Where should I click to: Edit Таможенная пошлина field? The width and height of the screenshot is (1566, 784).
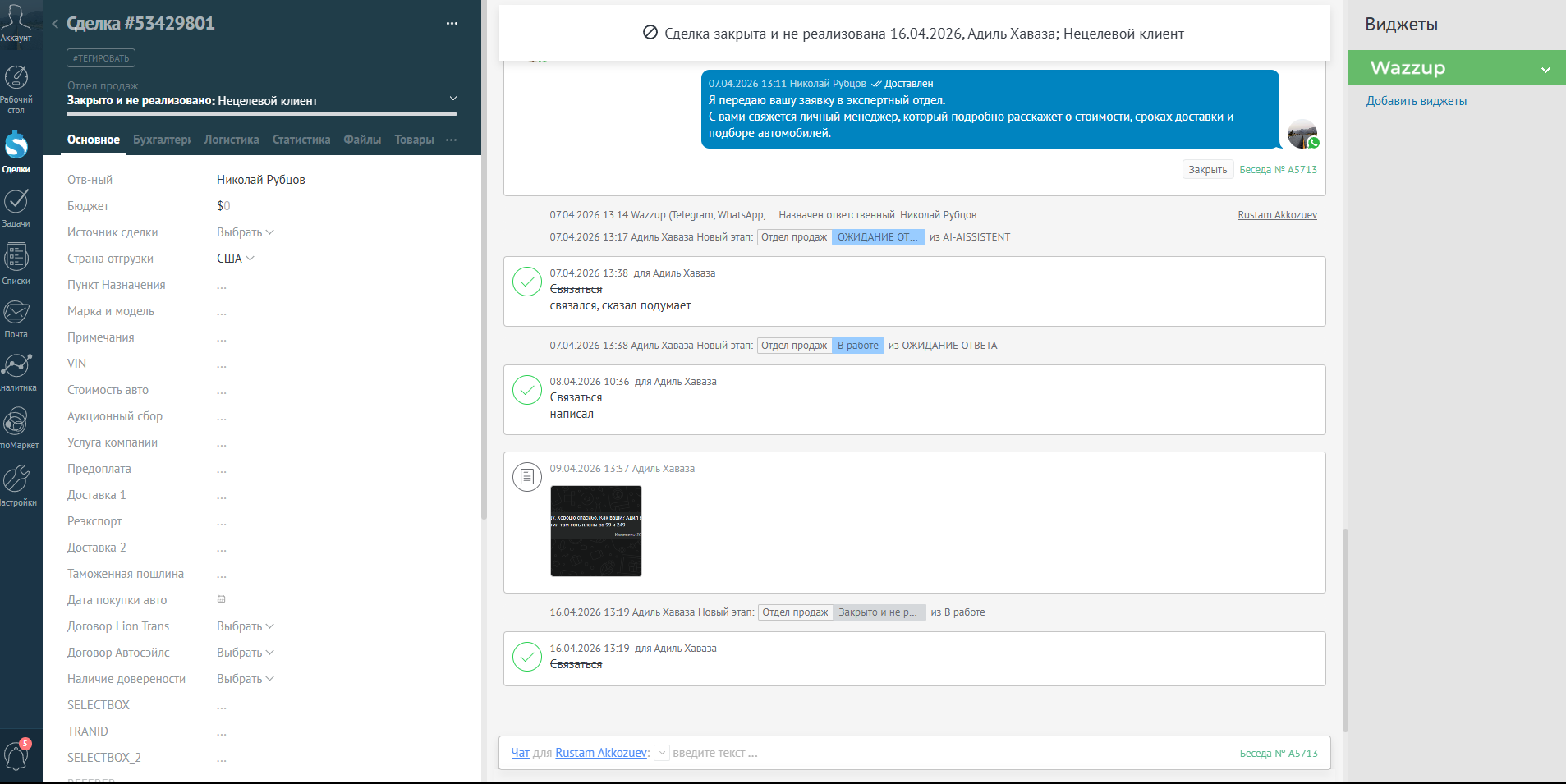[222, 575]
